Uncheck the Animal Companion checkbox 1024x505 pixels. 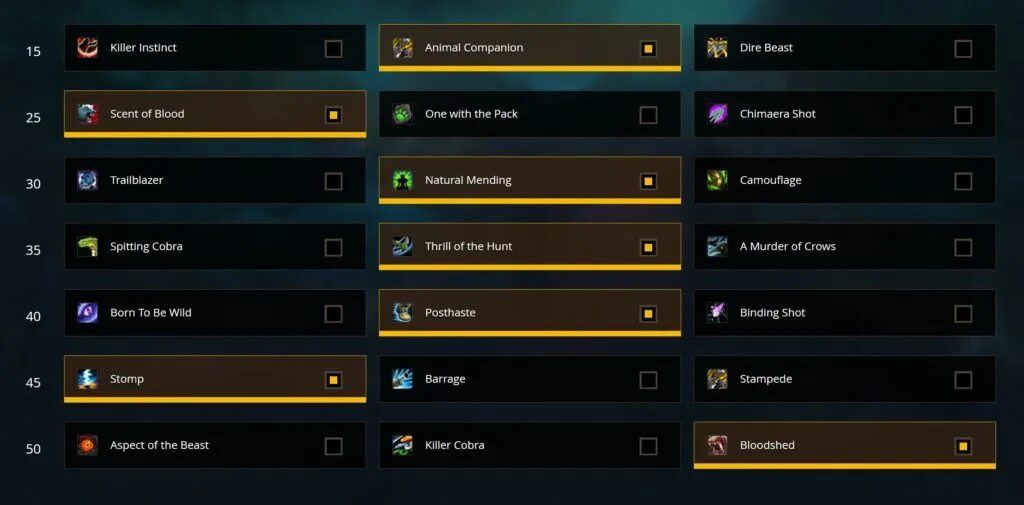pos(648,49)
